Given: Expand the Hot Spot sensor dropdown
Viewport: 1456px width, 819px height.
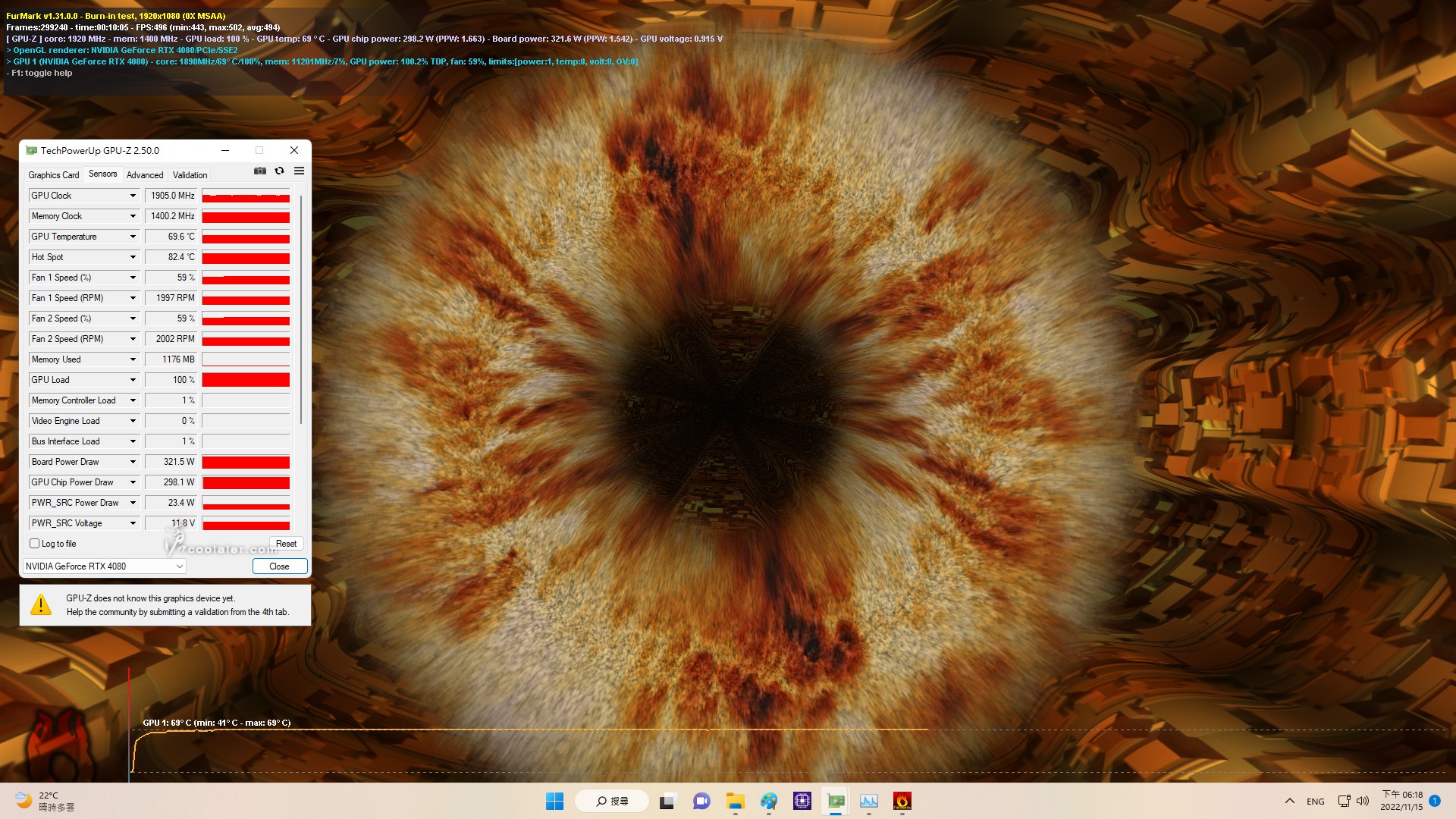Looking at the screenshot, I should 133,257.
